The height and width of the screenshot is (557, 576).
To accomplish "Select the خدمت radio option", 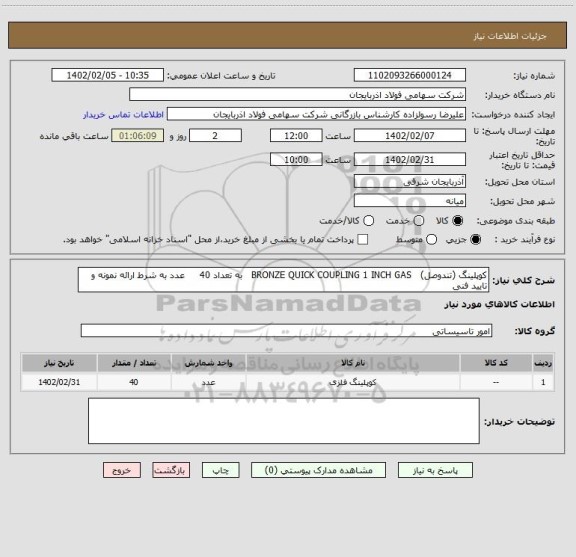I will (419, 221).
